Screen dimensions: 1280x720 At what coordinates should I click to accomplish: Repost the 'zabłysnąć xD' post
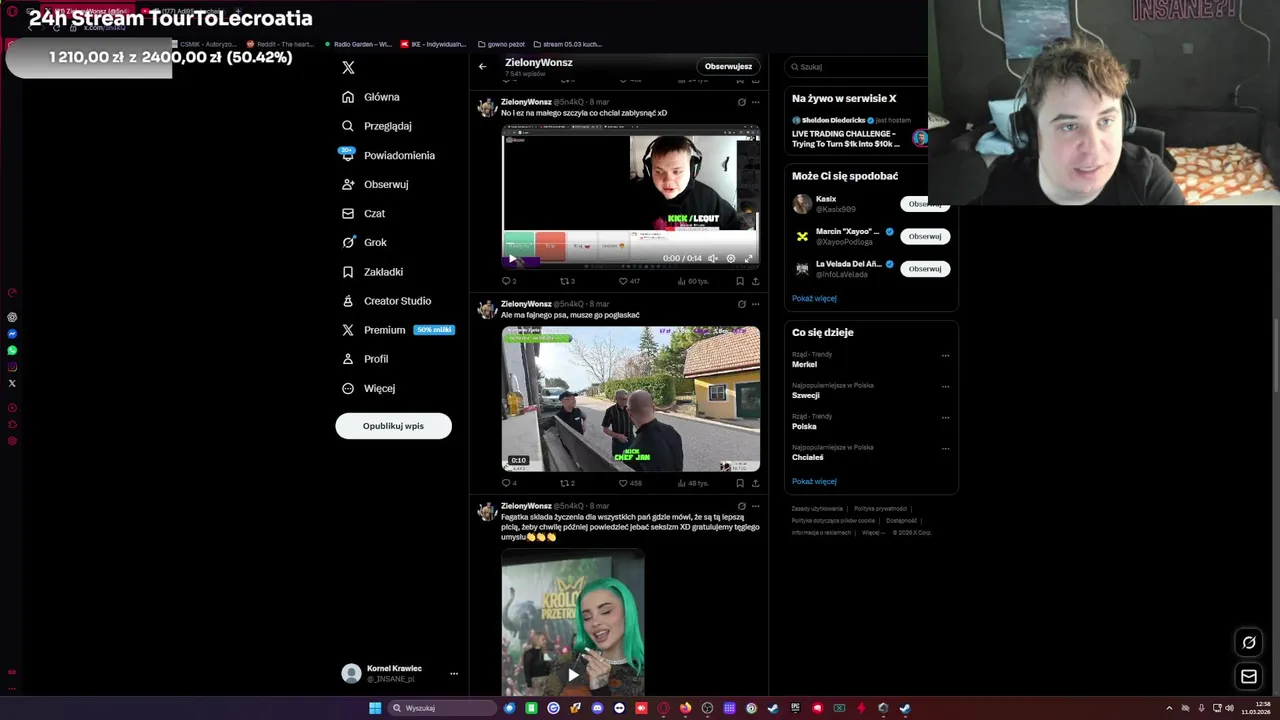click(x=567, y=282)
